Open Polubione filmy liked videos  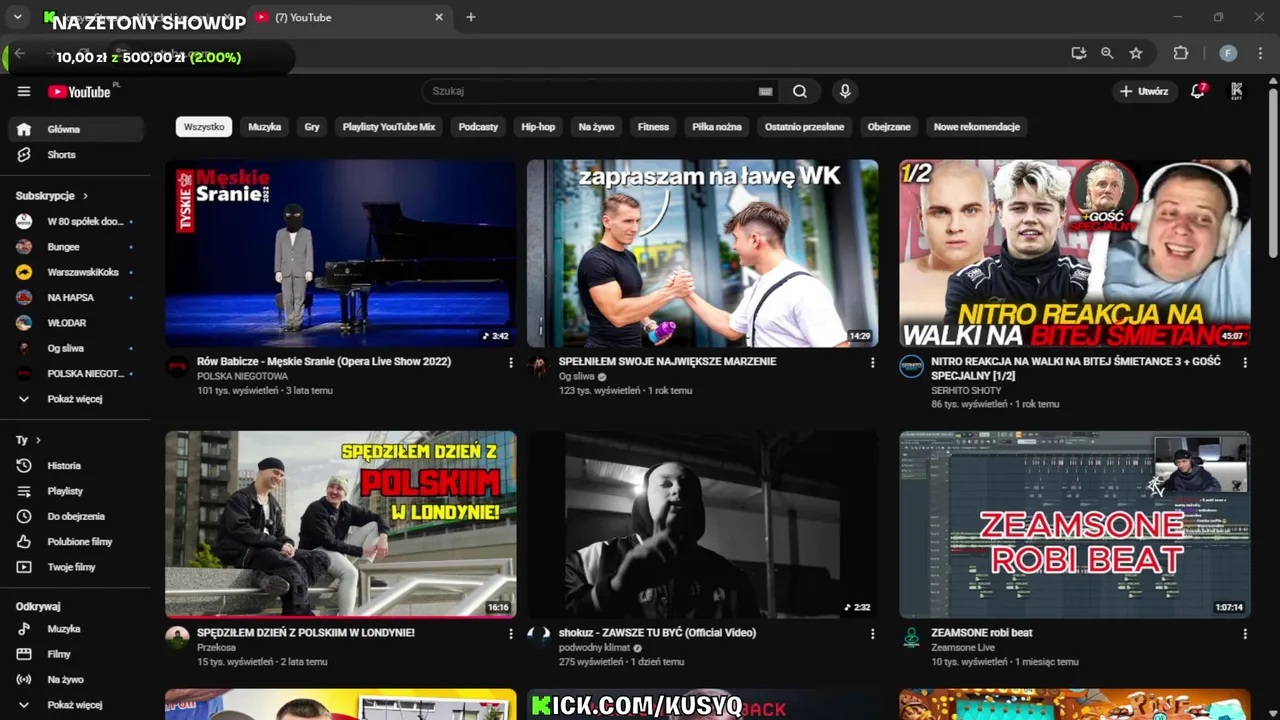click(78, 542)
